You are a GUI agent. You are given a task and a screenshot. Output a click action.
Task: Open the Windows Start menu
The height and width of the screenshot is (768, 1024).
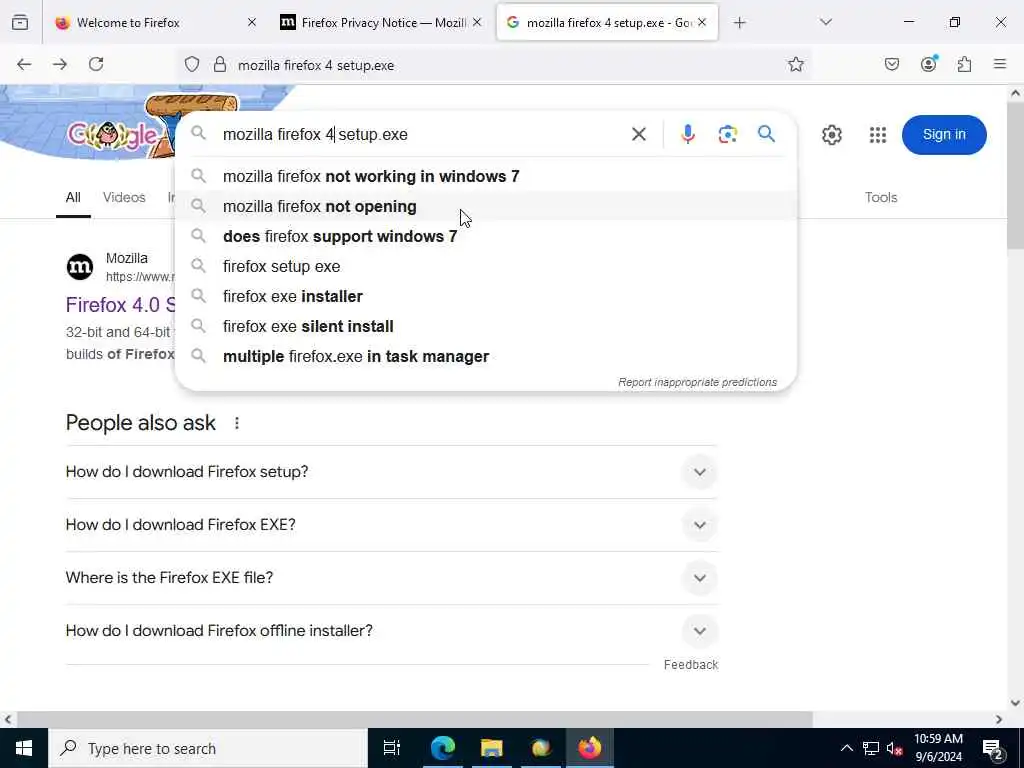pyautogui.click(x=24, y=748)
